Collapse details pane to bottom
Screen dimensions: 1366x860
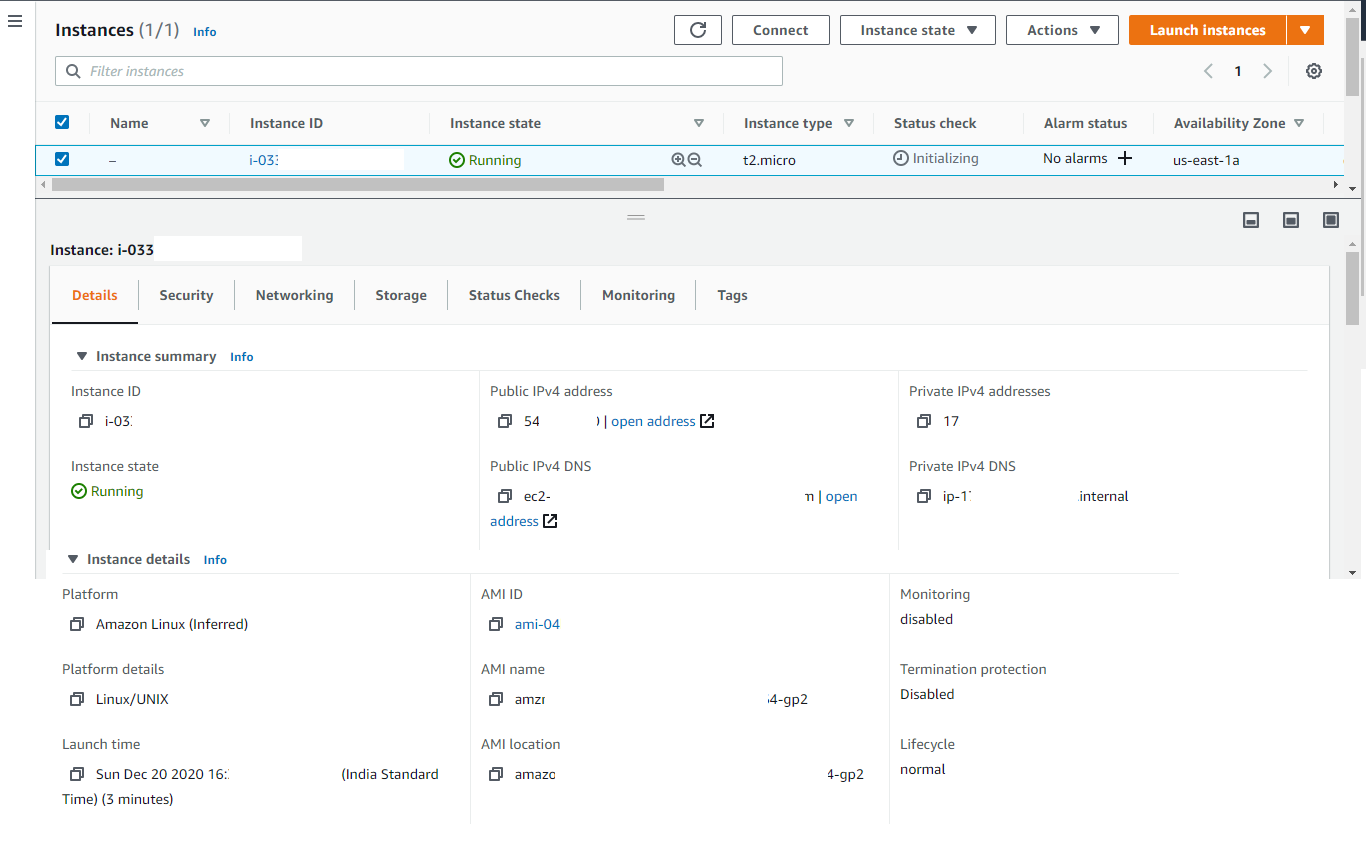[1251, 220]
